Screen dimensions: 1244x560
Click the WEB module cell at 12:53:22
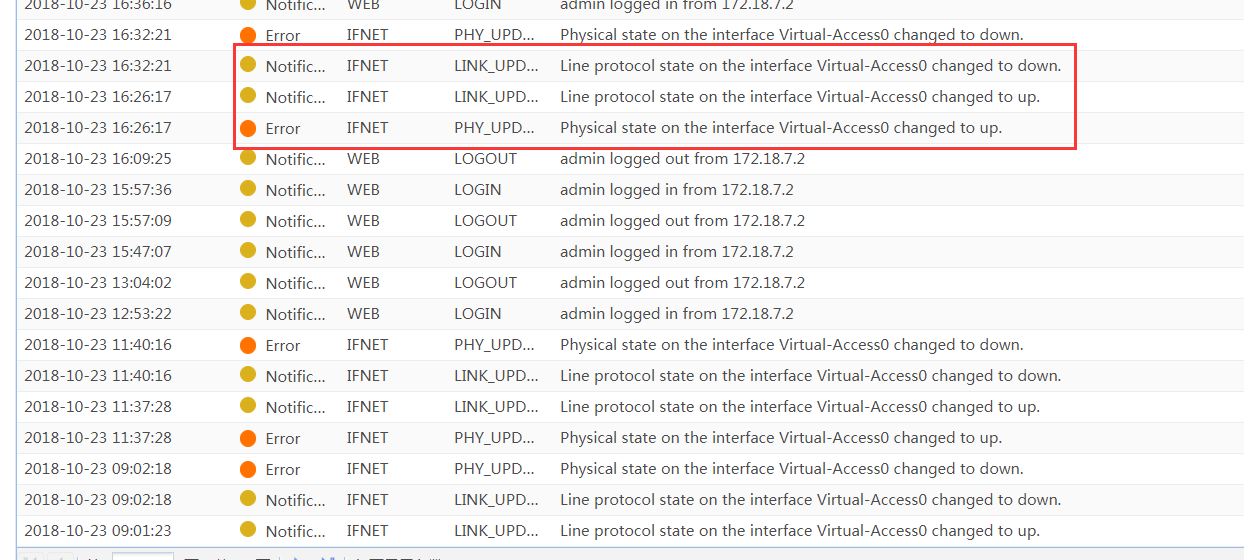[363, 314]
